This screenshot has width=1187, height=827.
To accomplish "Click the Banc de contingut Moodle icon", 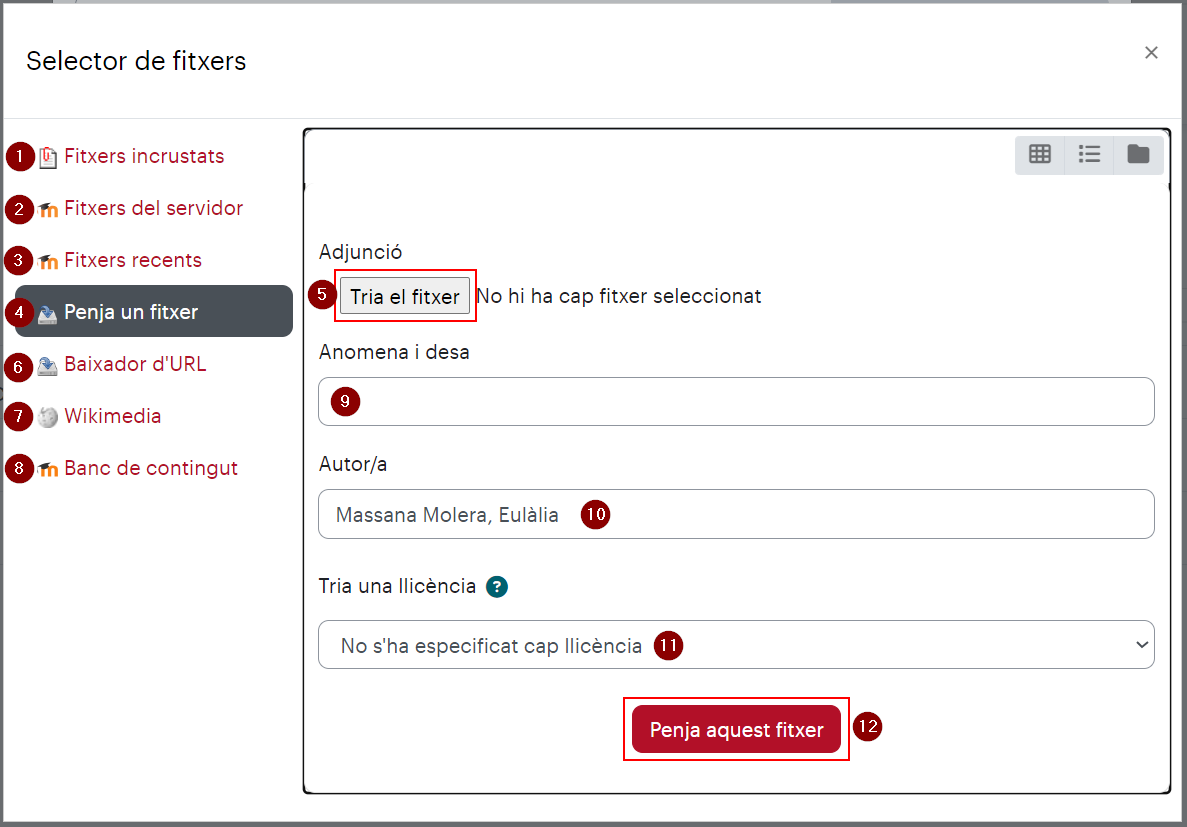I will [48, 470].
